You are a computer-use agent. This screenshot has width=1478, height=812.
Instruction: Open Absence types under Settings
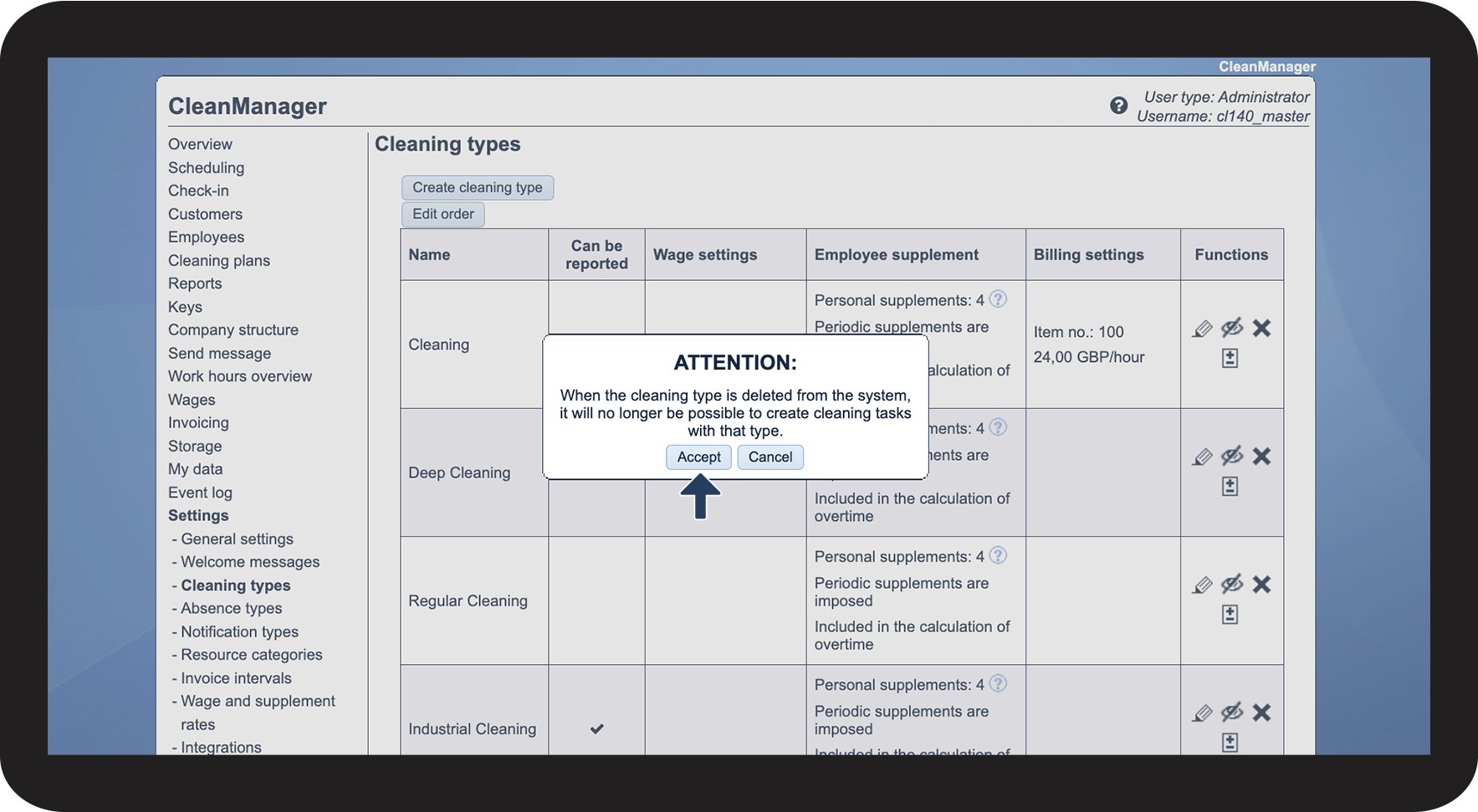tap(232, 609)
